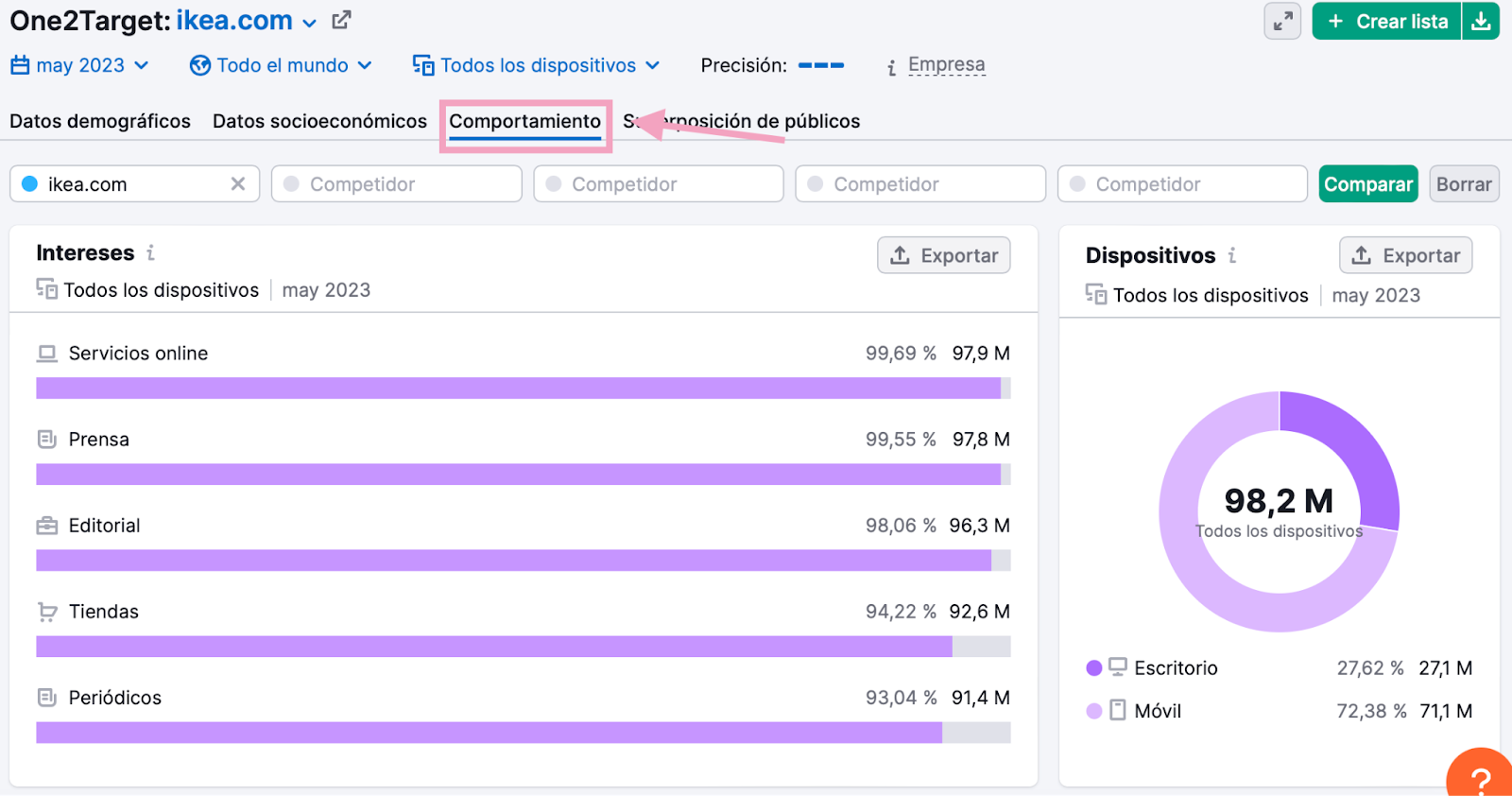Expand the fullscreen view icon

pos(1282,21)
